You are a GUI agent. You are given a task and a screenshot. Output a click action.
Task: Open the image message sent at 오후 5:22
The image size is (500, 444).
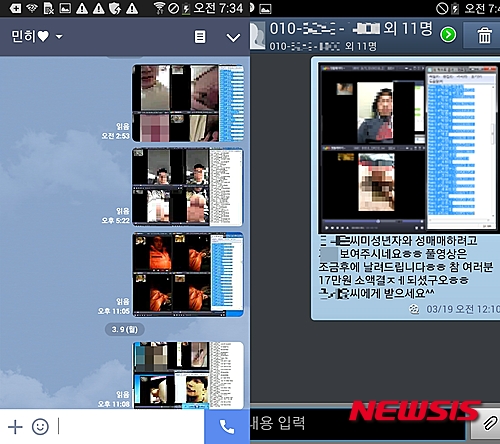[188, 187]
